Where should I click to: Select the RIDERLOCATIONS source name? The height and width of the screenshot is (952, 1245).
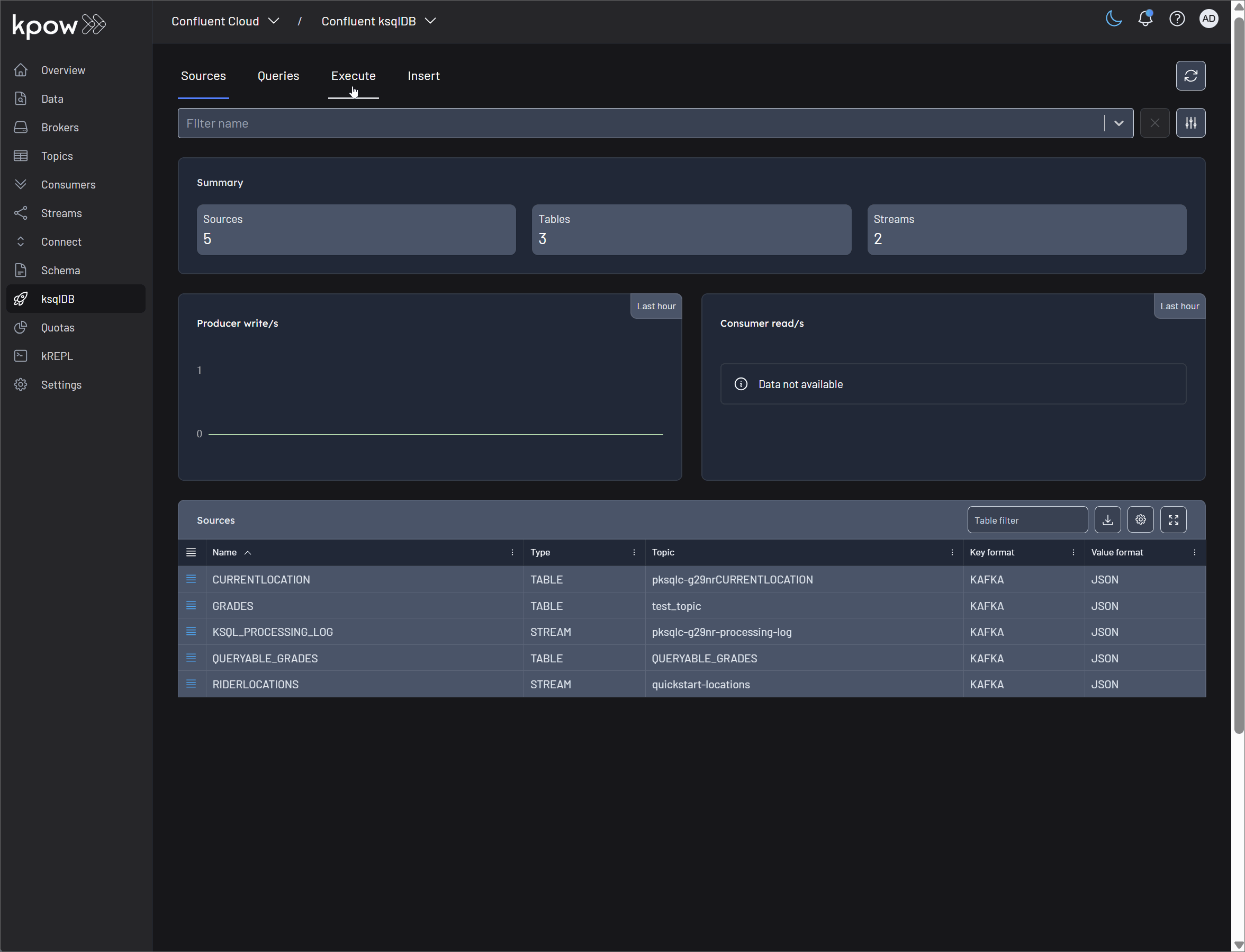256,684
